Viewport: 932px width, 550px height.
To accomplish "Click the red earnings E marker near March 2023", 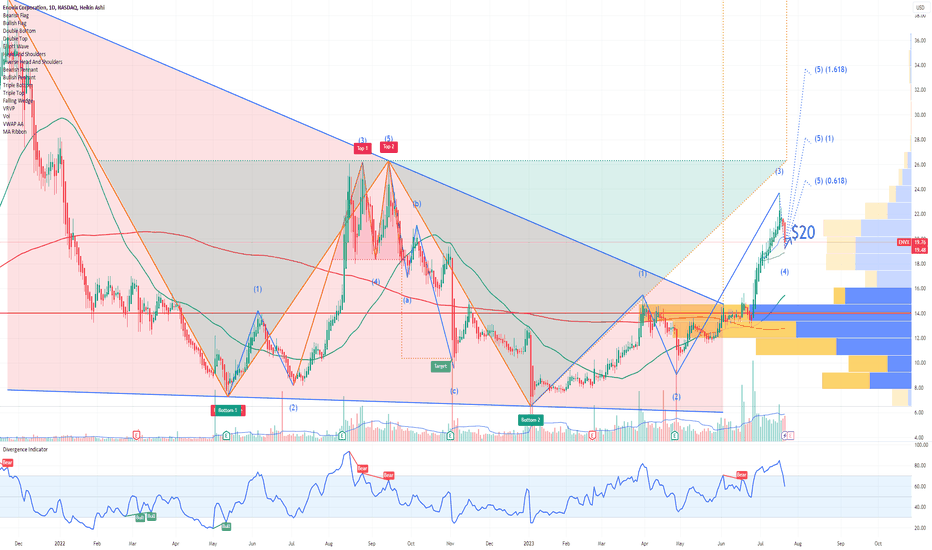I will 593,436.
